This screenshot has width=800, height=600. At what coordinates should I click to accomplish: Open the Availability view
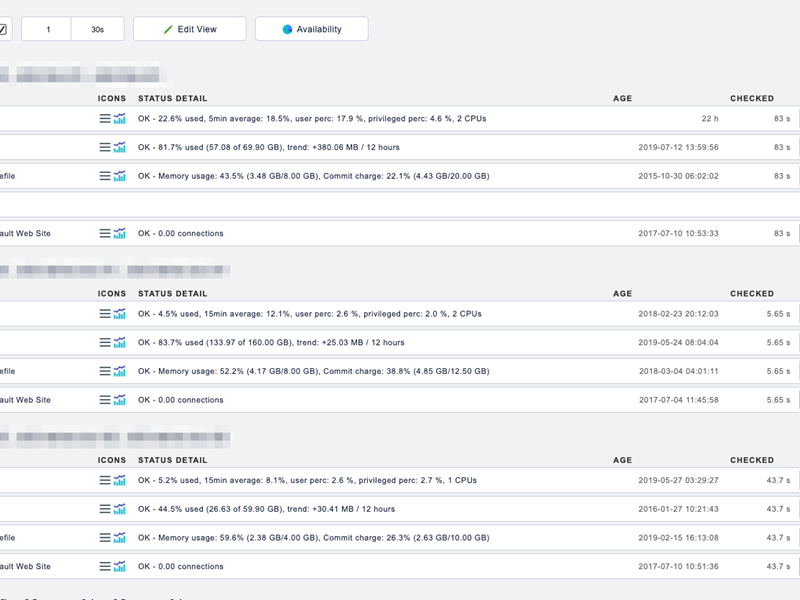coord(311,30)
